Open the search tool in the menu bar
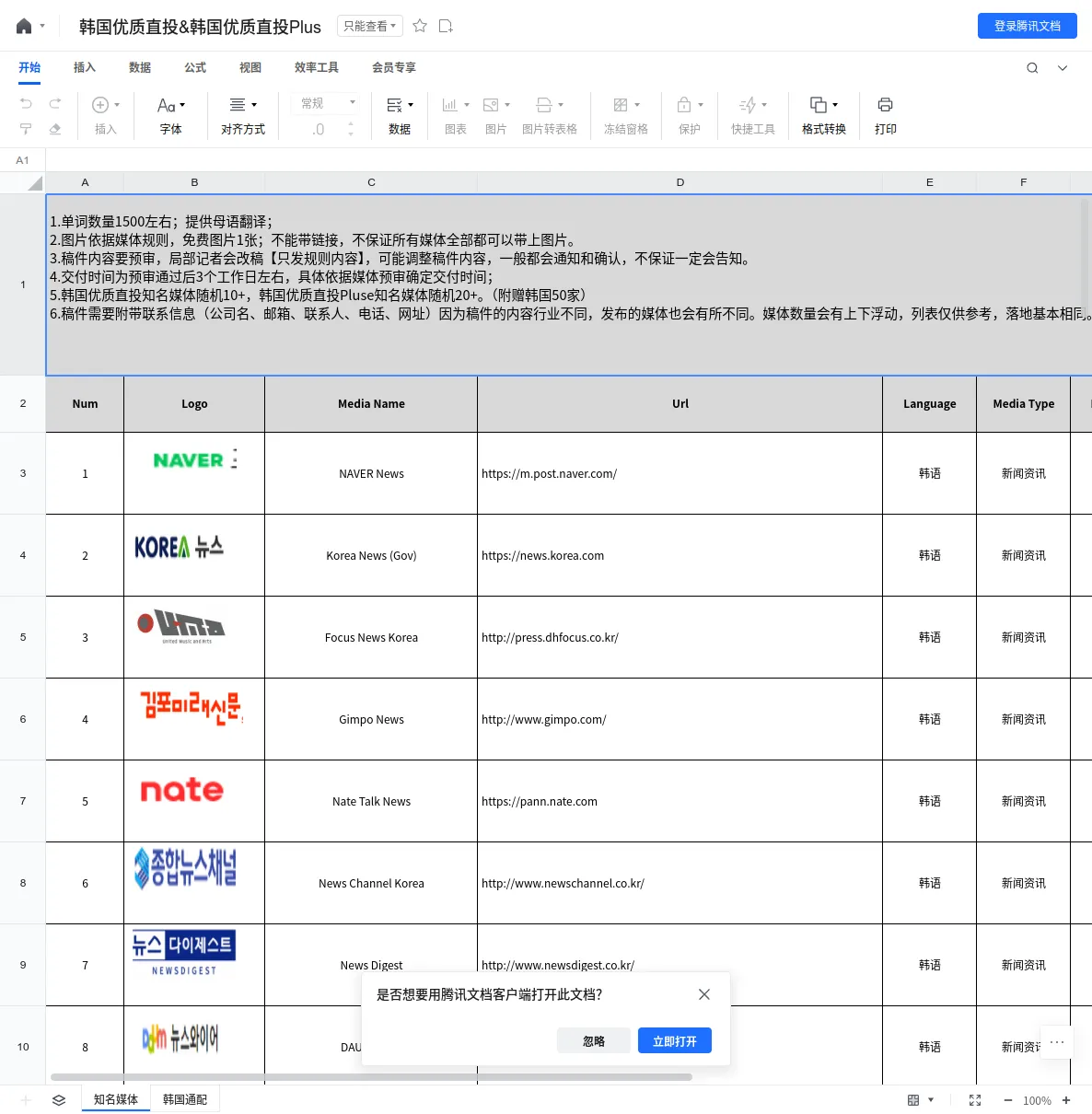Viewport: 1092px width, 1114px height. click(x=1032, y=67)
